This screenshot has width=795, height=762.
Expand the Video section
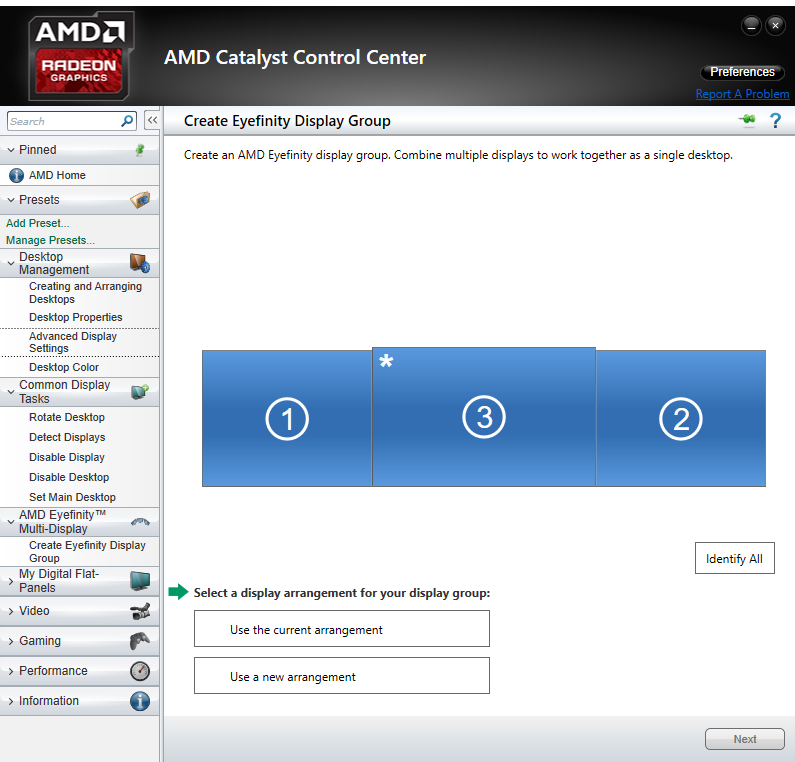[34, 611]
